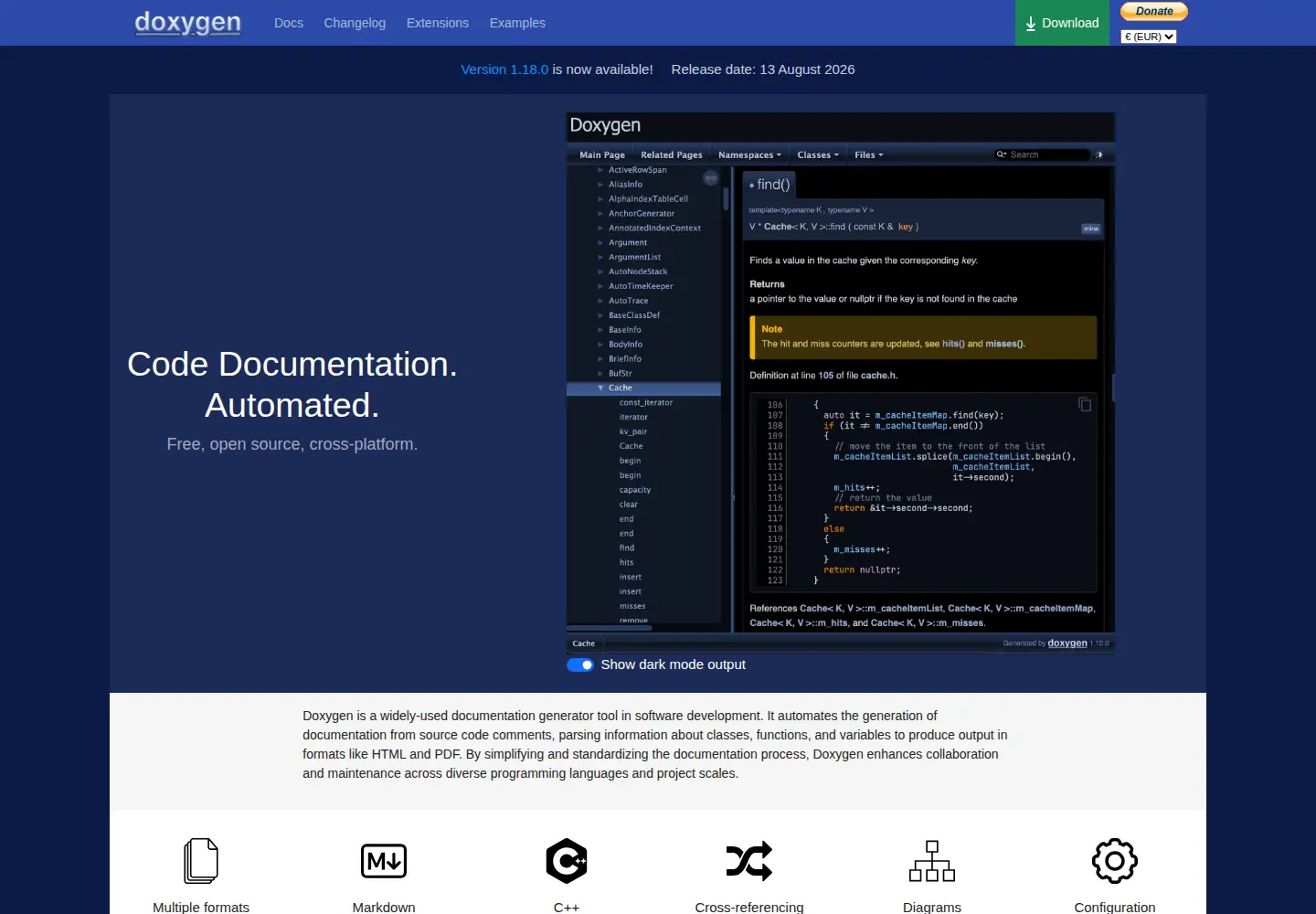The width and height of the screenshot is (1316, 914).
Task: Click the tree sync icon above sidebar
Action: (x=710, y=177)
